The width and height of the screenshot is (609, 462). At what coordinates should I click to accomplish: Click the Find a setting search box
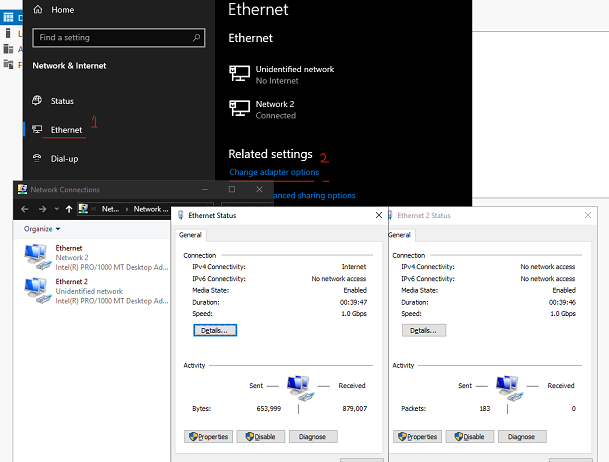coord(118,38)
